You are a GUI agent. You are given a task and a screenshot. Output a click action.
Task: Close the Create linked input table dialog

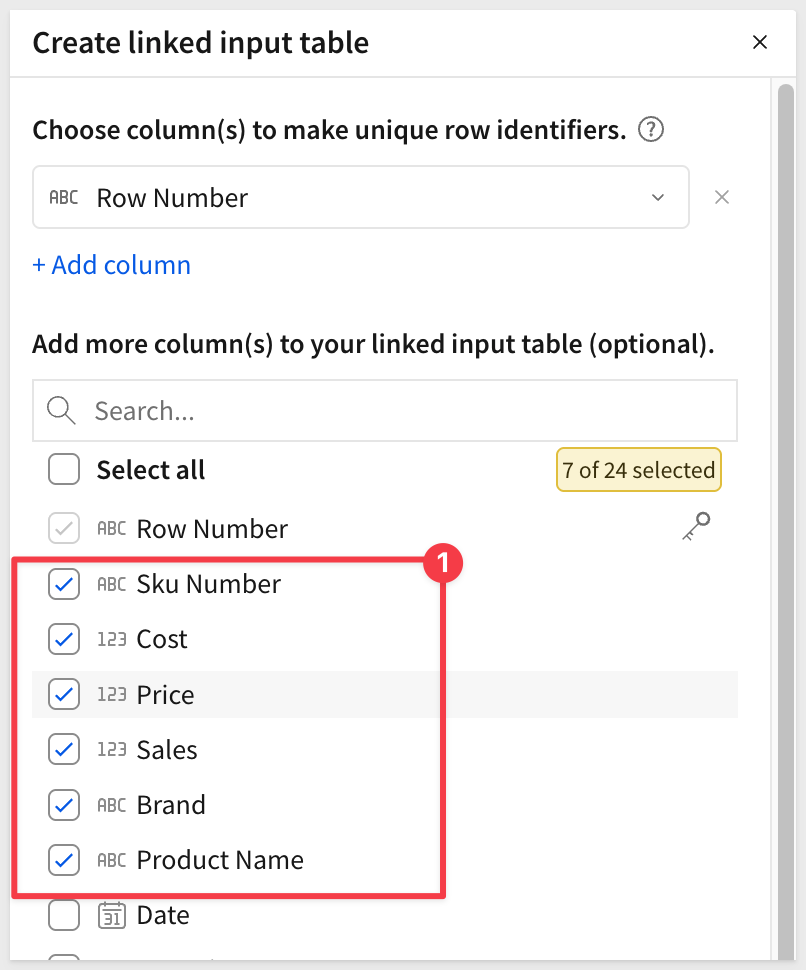click(x=760, y=42)
